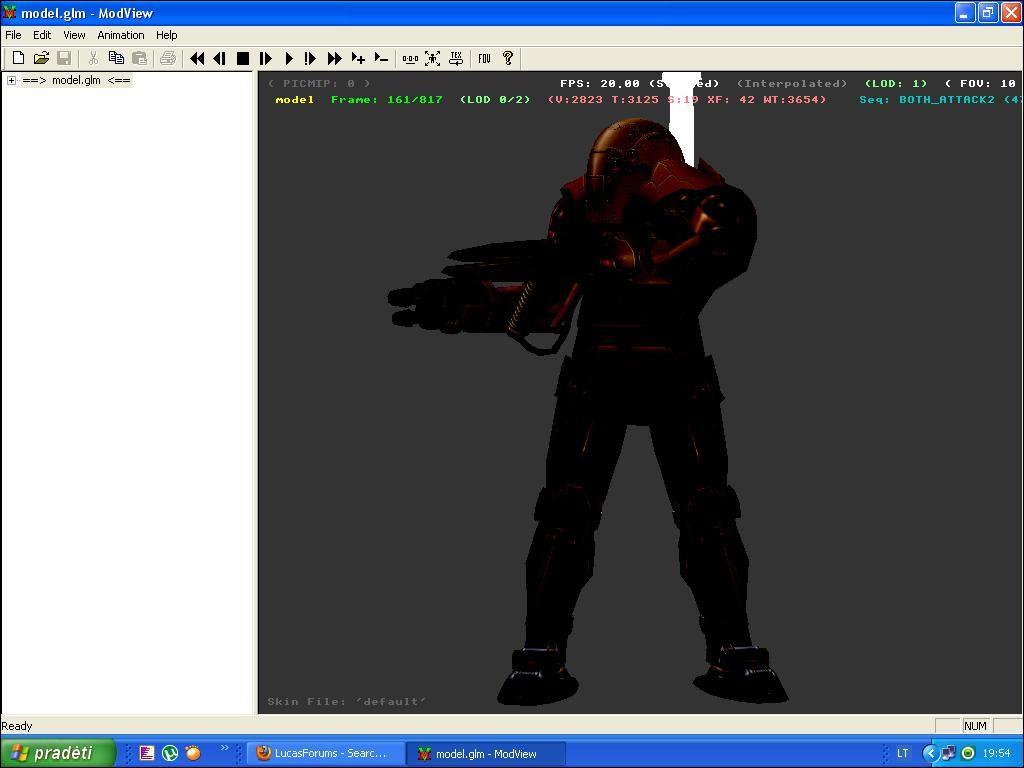Open the pradėti Start menu
The width and height of the screenshot is (1024, 768).
coord(57,753)
